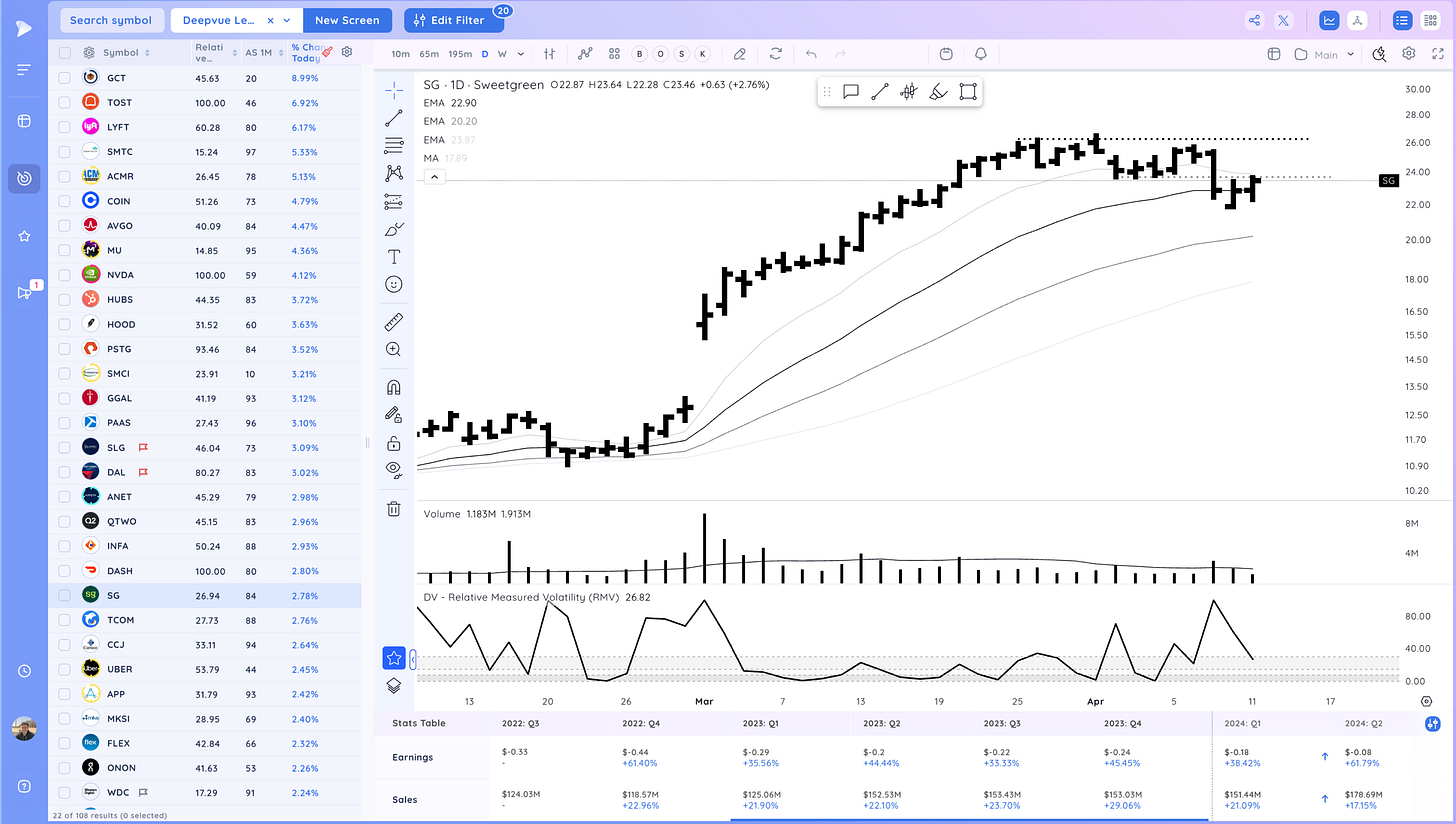The width and height of the screenshot is (1456, 824).
Task: Open the quick search lightning icon
Action: (x=1380, y=54)
